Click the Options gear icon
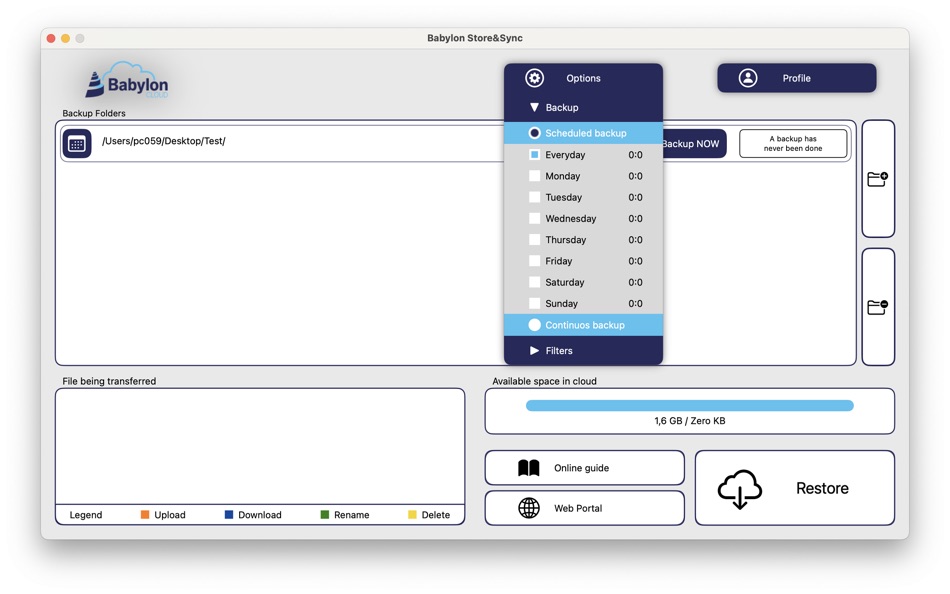Image resolution: width=950 pixels, height=594 pixels. coord(534,78)
